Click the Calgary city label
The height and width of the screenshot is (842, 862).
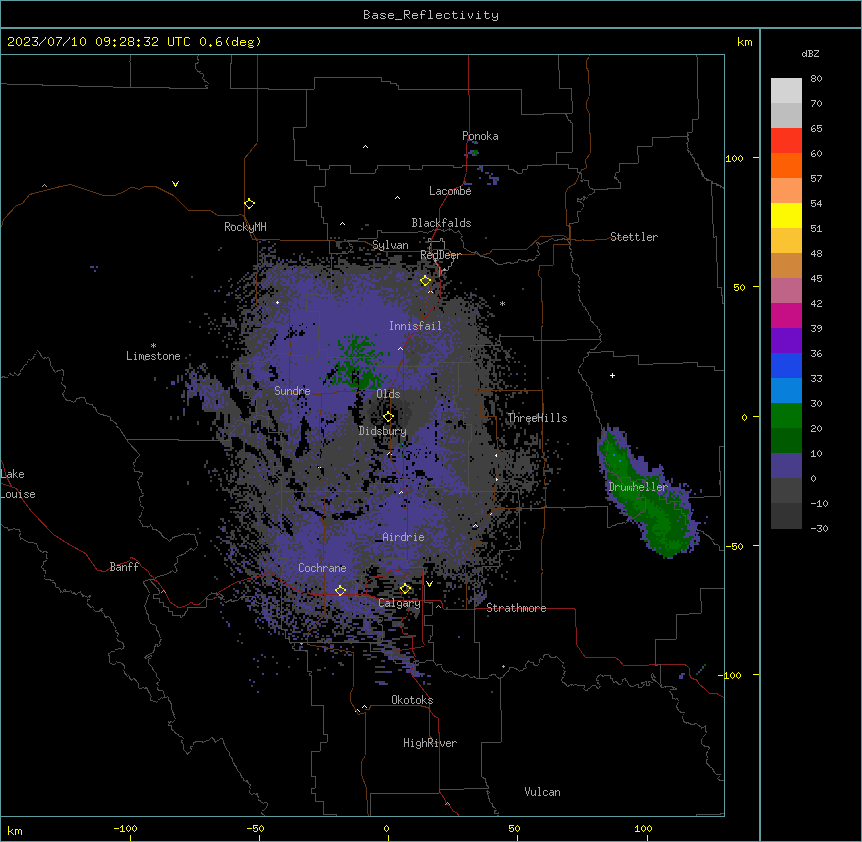coord(399,603)
